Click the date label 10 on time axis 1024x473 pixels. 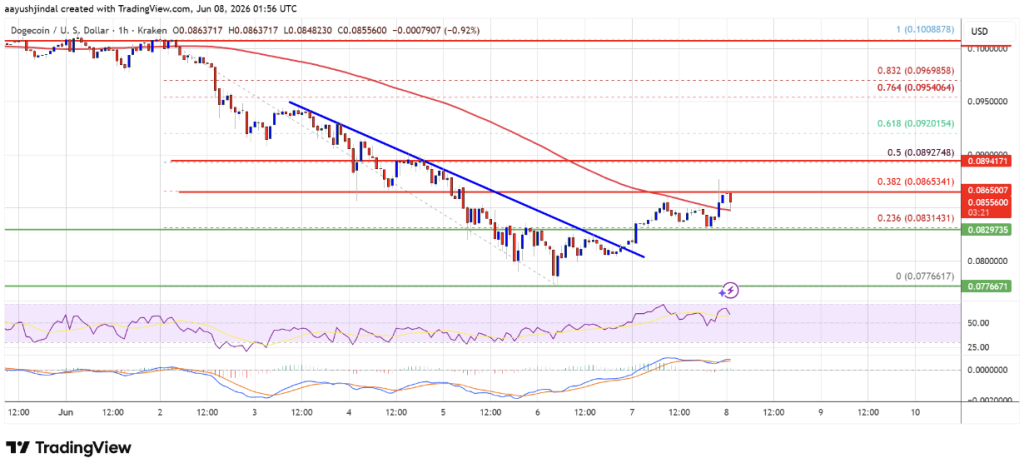[x=915, y=412]
